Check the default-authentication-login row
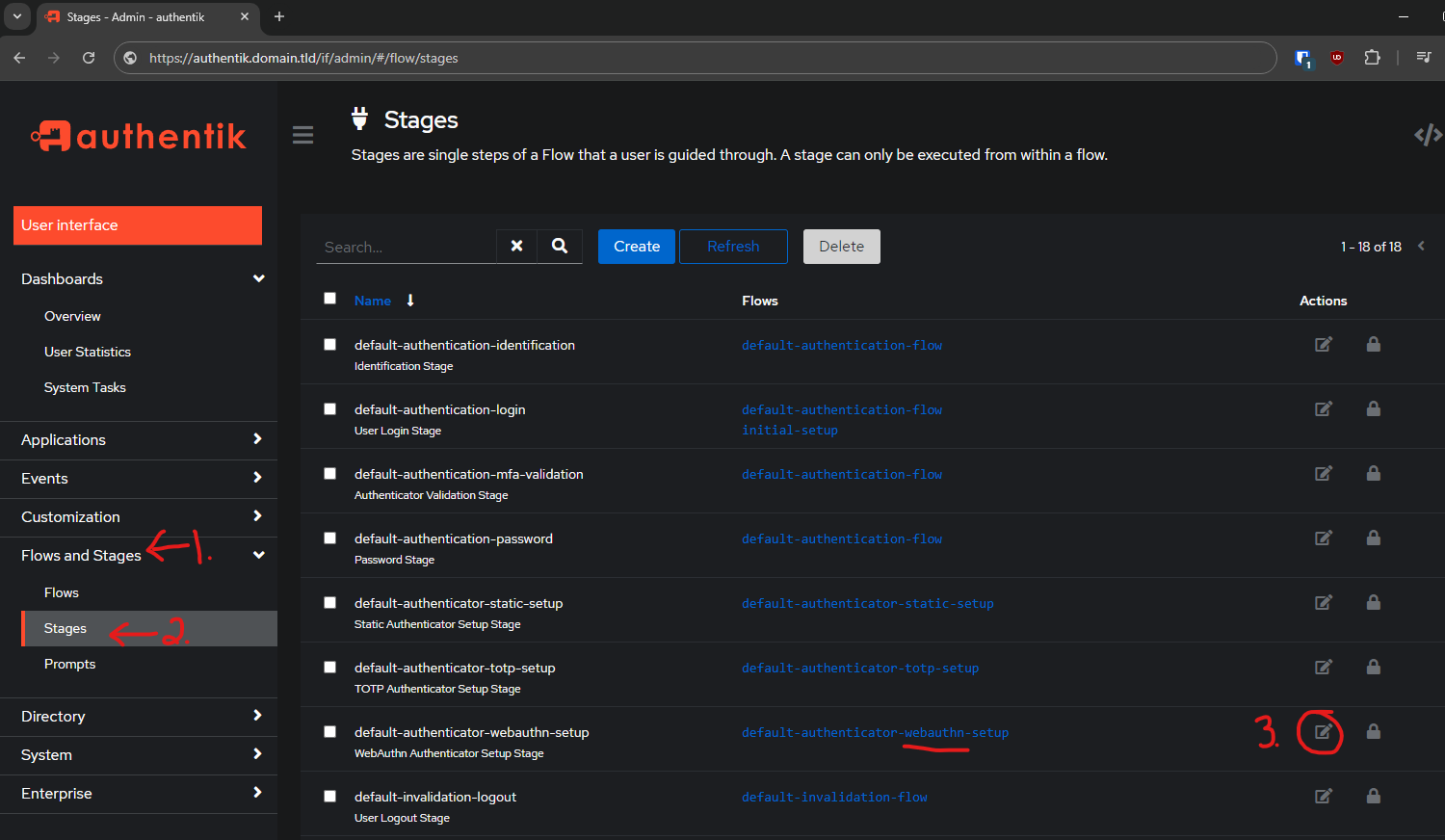 (330, 408)
